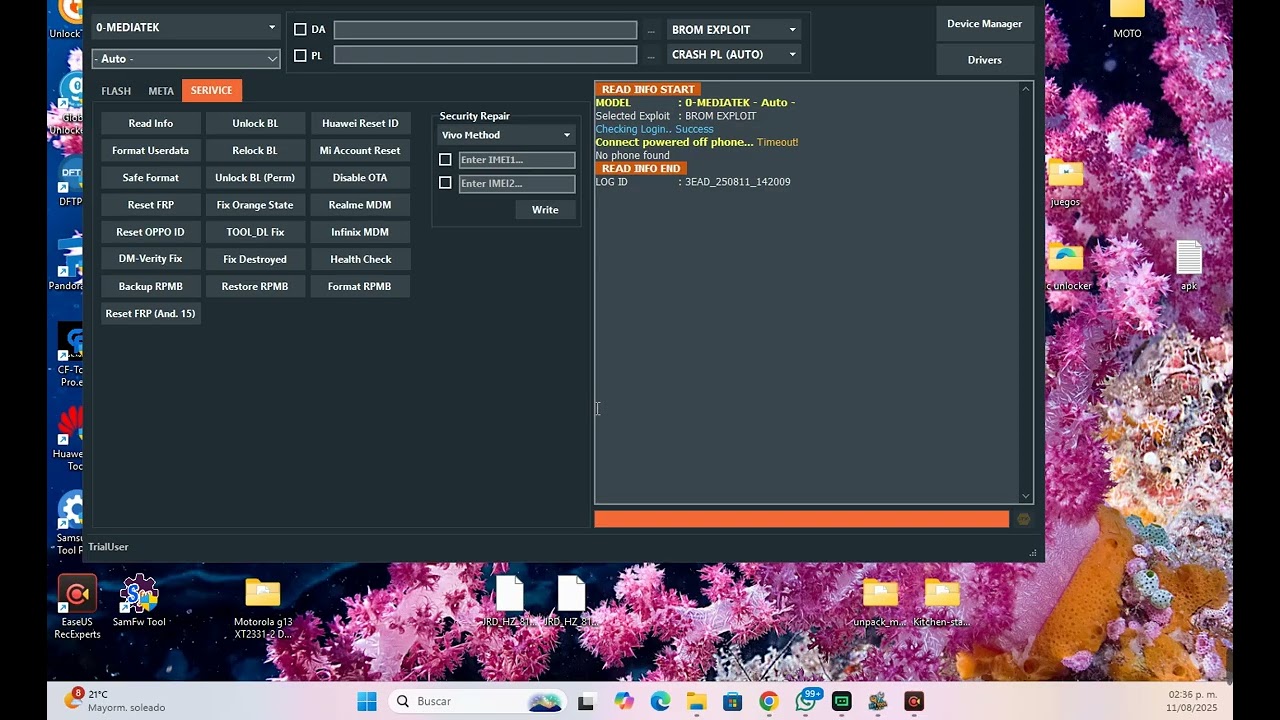Click the Fix Orange State button
The height and width of the screenshot is (720, 1280).
(x=255, y=205)
